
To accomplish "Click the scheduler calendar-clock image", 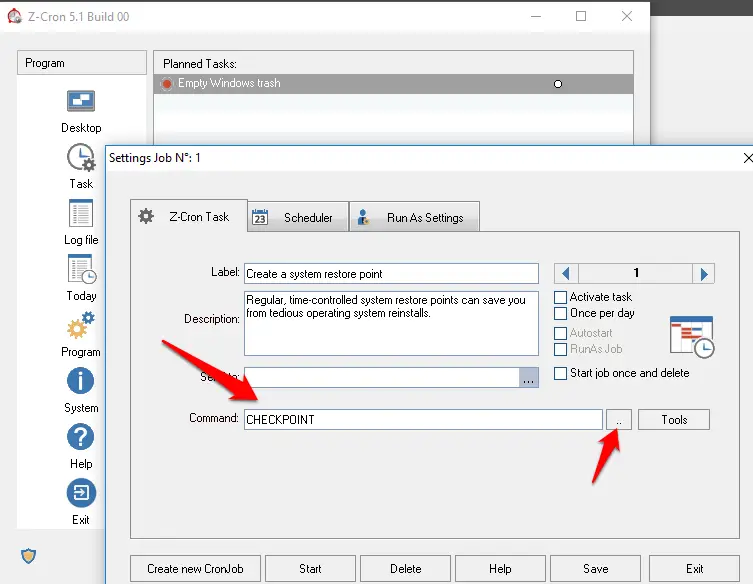I will click(x=692, y=337).
